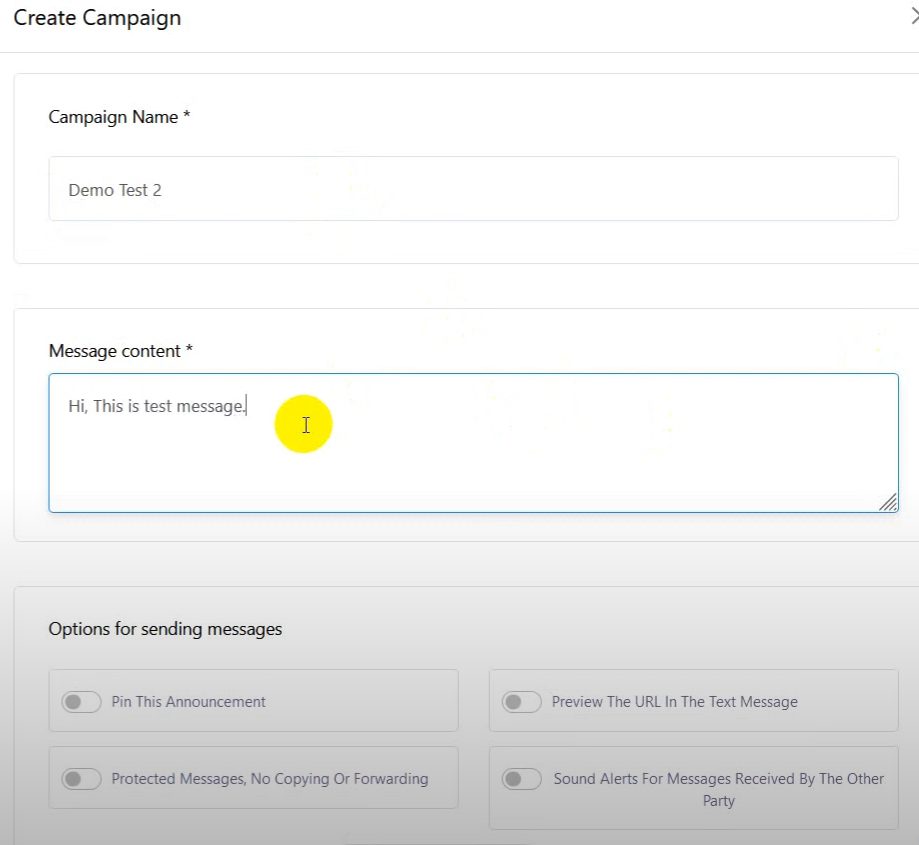
Task: Close the Create Campaign dialog
Action: (913, 18)
